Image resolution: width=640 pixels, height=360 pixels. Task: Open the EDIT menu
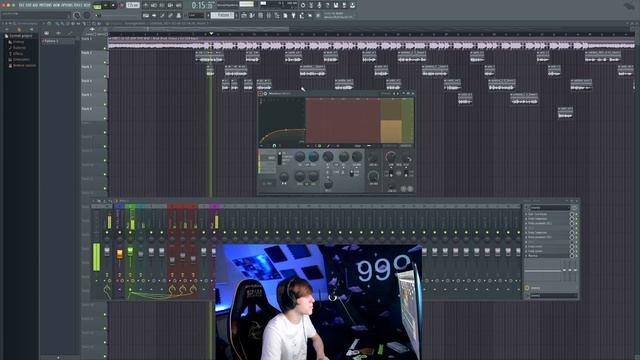28,5
